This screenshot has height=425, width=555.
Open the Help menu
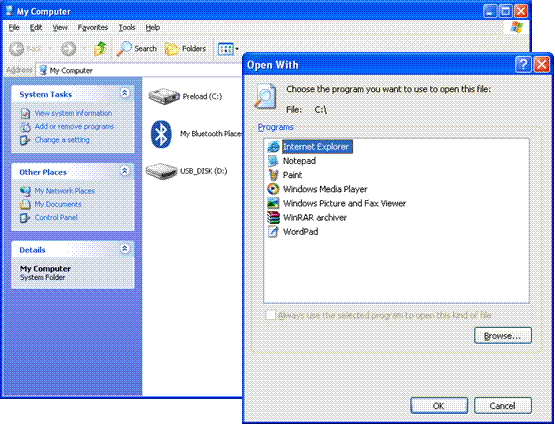pyautogui.click(x=153, y=28)
